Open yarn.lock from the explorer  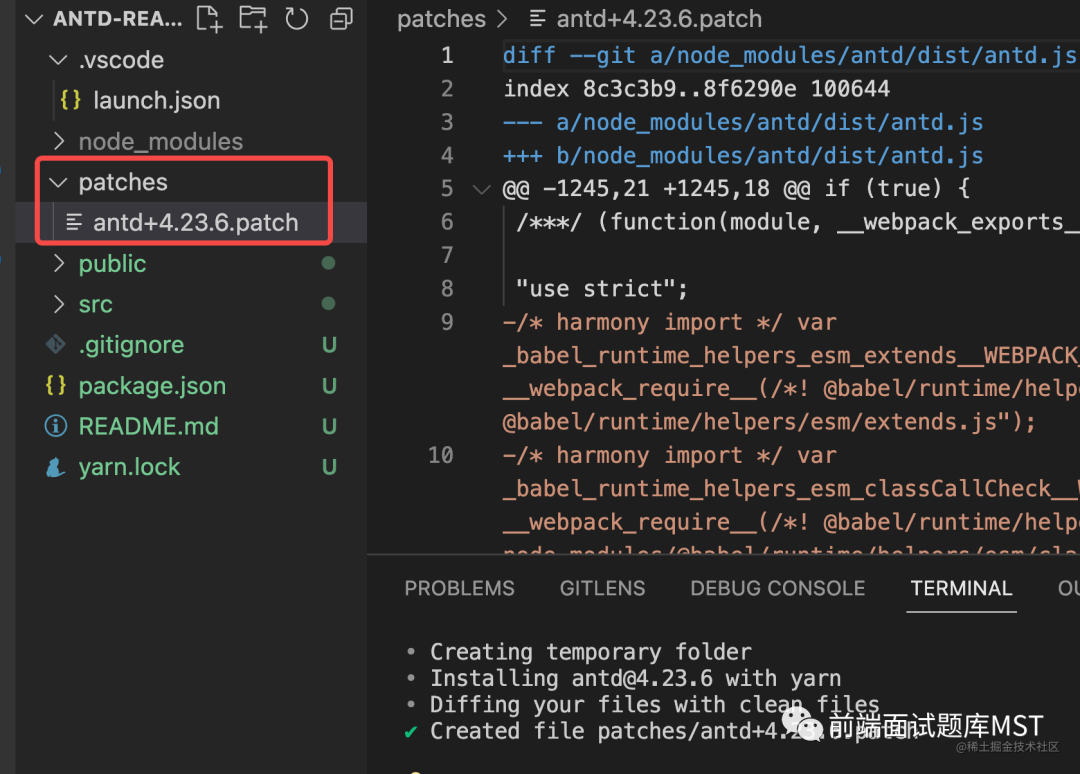click(129, 467)
